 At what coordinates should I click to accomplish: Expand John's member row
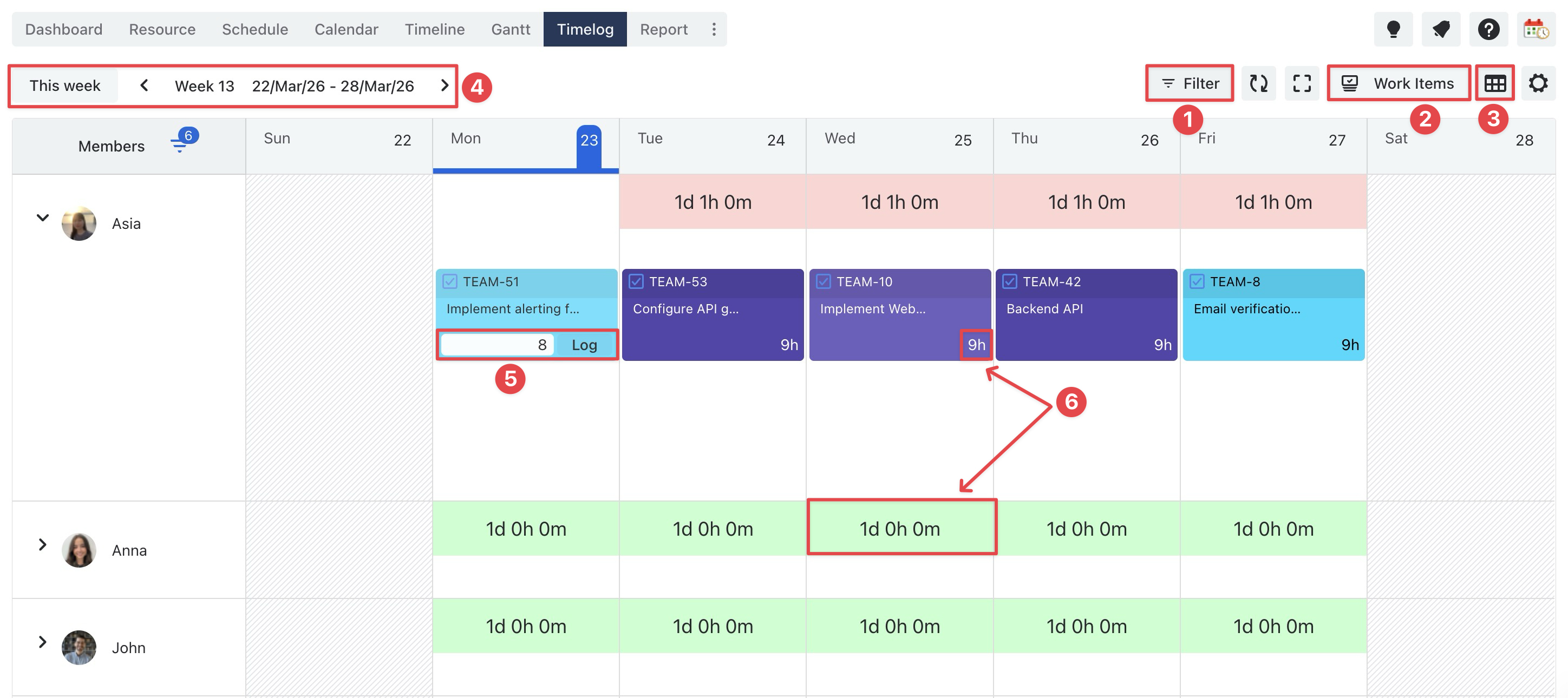42,641
